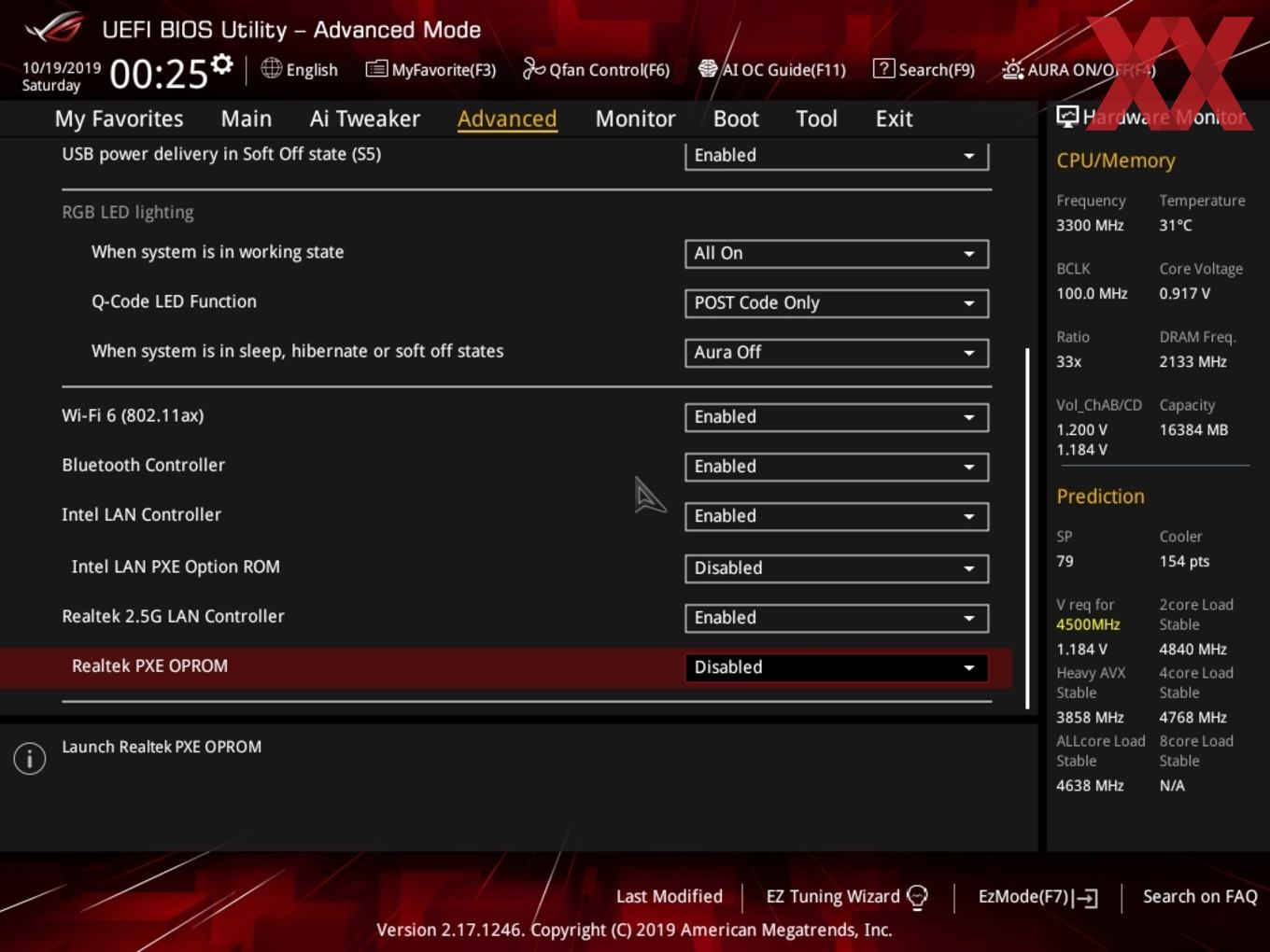The width and height of the screenshot is (1270, 952).
Task: Select Wi-Fi 6 (802.11ax) label
Action: pyautogui.click(x=133, y=415)
